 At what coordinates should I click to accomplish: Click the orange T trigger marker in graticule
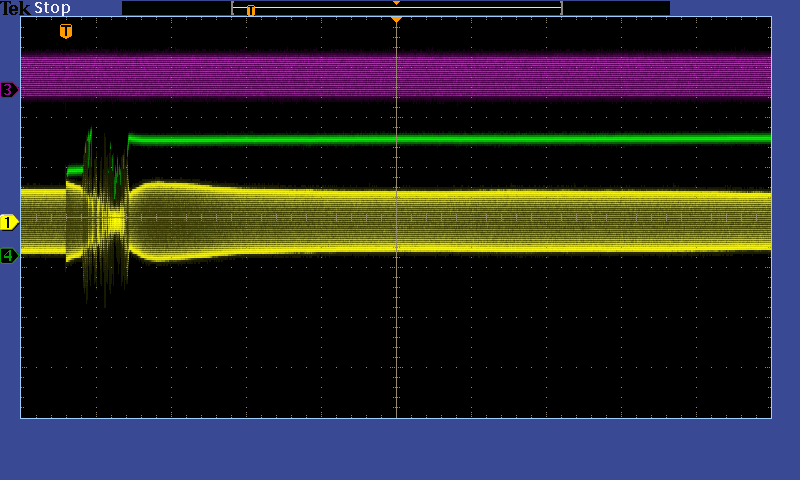66,31
